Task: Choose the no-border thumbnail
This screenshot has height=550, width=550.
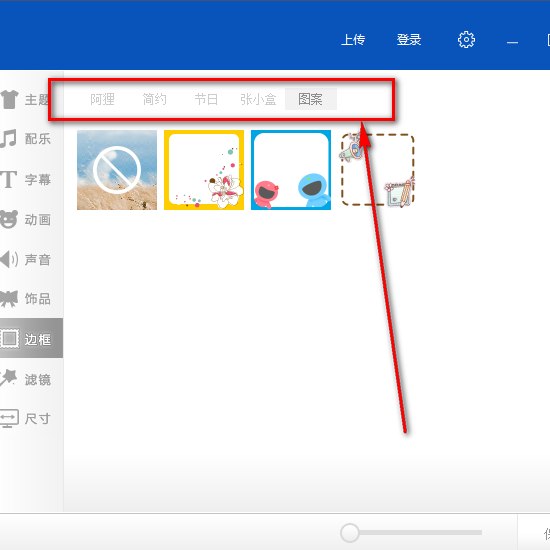Action: [117, 170]
